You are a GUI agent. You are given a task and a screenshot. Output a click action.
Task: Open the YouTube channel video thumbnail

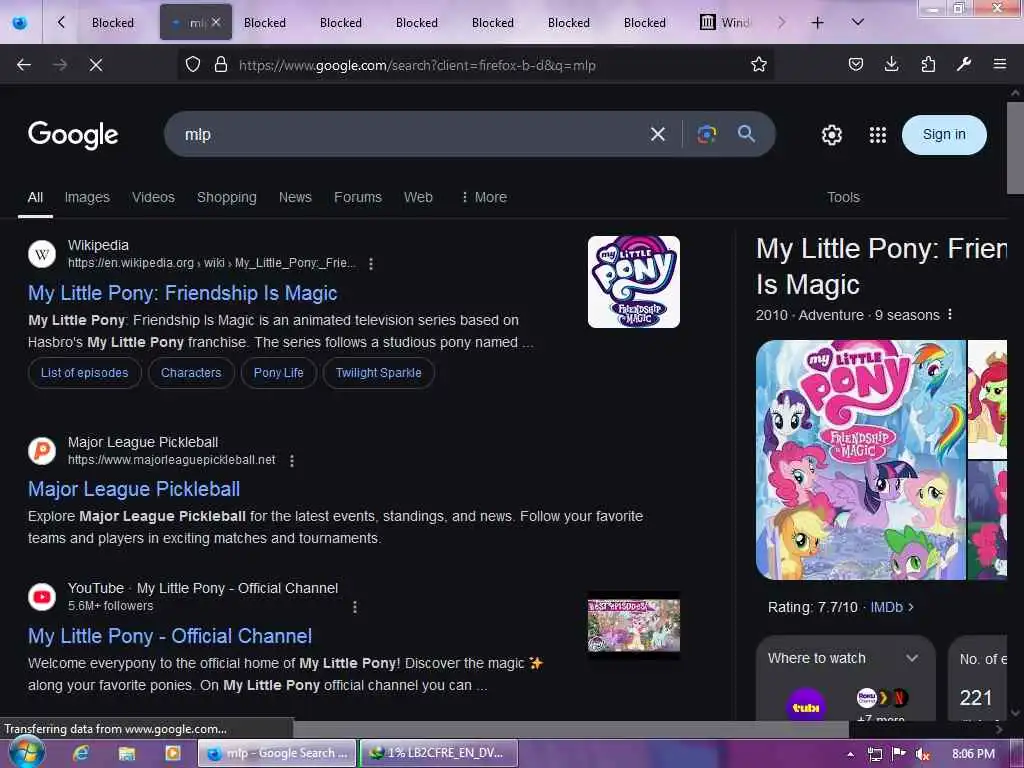pyautogui.click(x=633, y=626)
